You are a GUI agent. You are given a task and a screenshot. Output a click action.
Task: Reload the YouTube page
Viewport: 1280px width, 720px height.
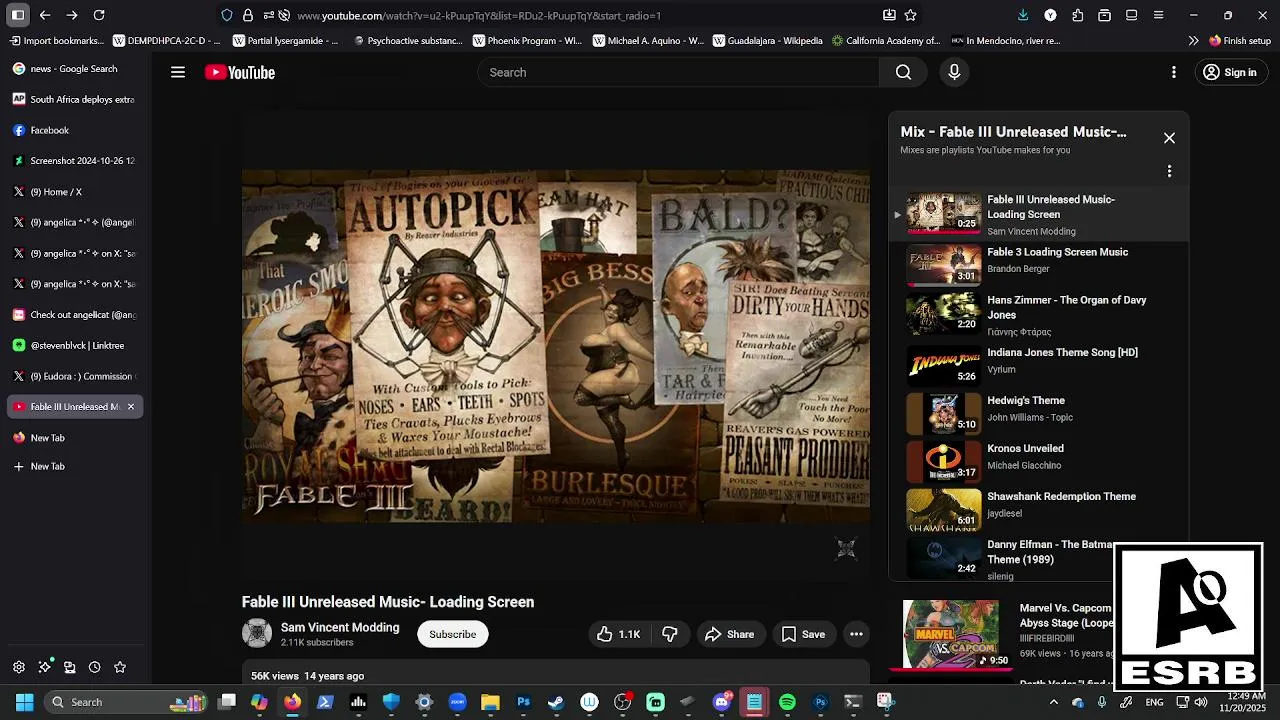pyautogui.click(x=99, y=15)
